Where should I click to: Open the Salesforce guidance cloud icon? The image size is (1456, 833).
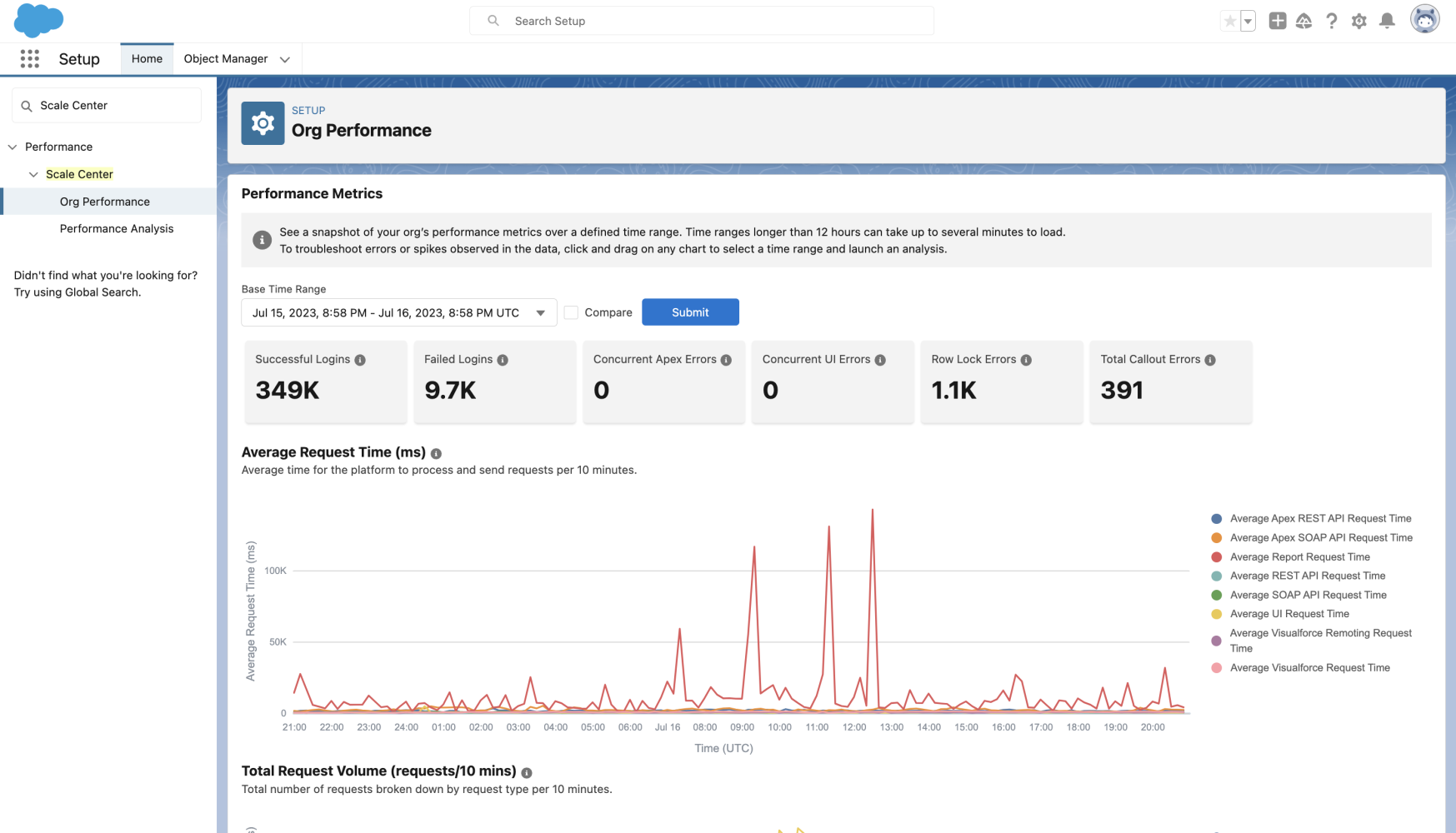[x=1304, y=21]
